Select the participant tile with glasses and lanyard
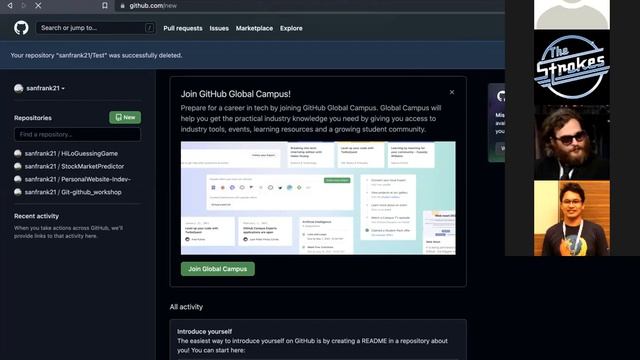This screenshot has height=360, width=640. 572,218
